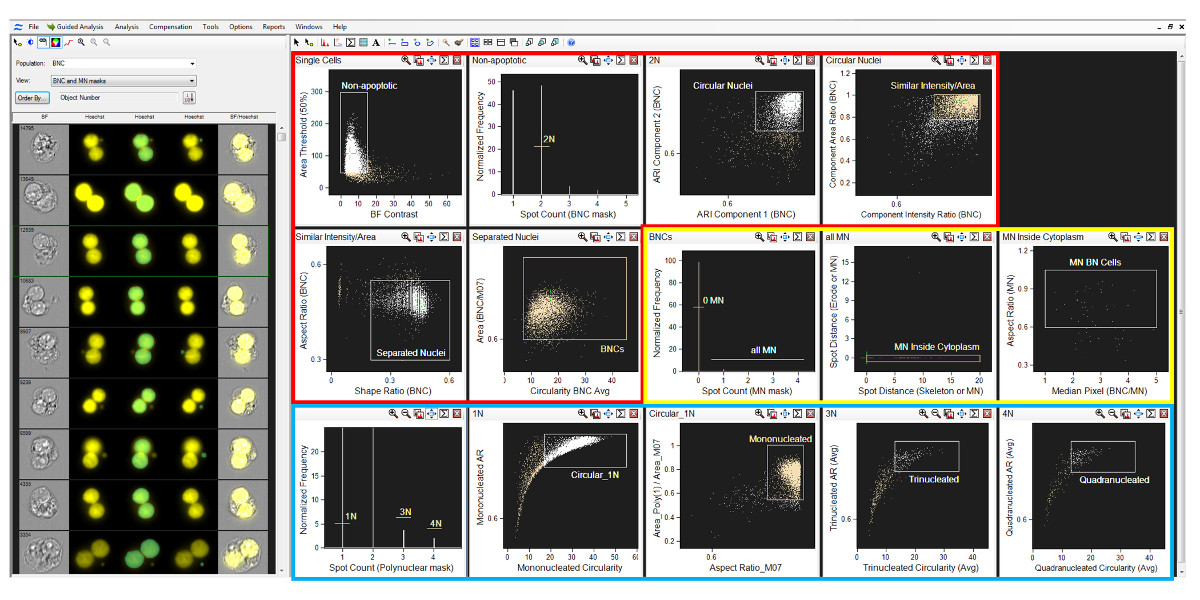Click zoom icon on Single Cells plot
The width and height of the screenshot is (1200, 600).
[x=407, y=60]
